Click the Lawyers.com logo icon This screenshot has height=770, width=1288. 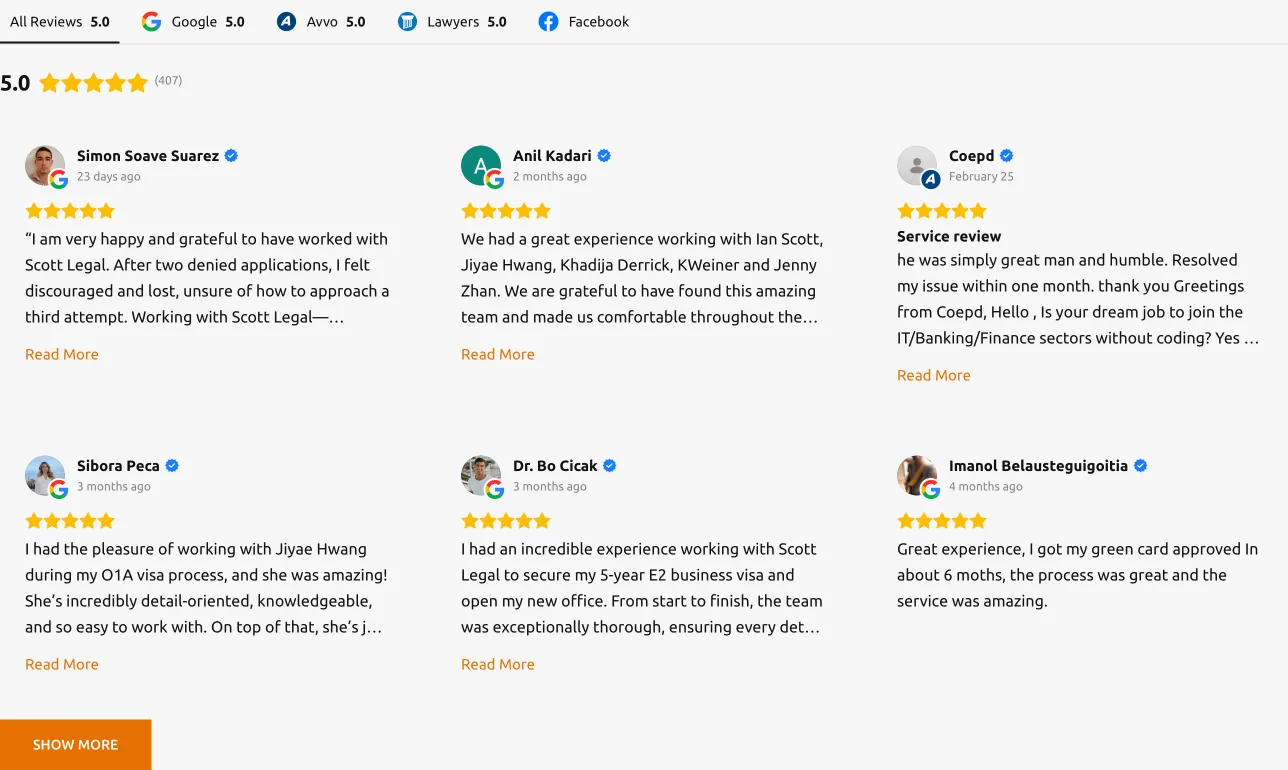click(x=407, y=22)
